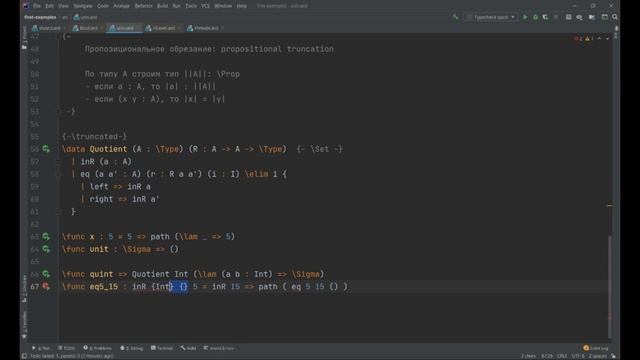
Task: Click the green hammer Build Project icon
Action: pyautogui.click(x=456, y=17)
